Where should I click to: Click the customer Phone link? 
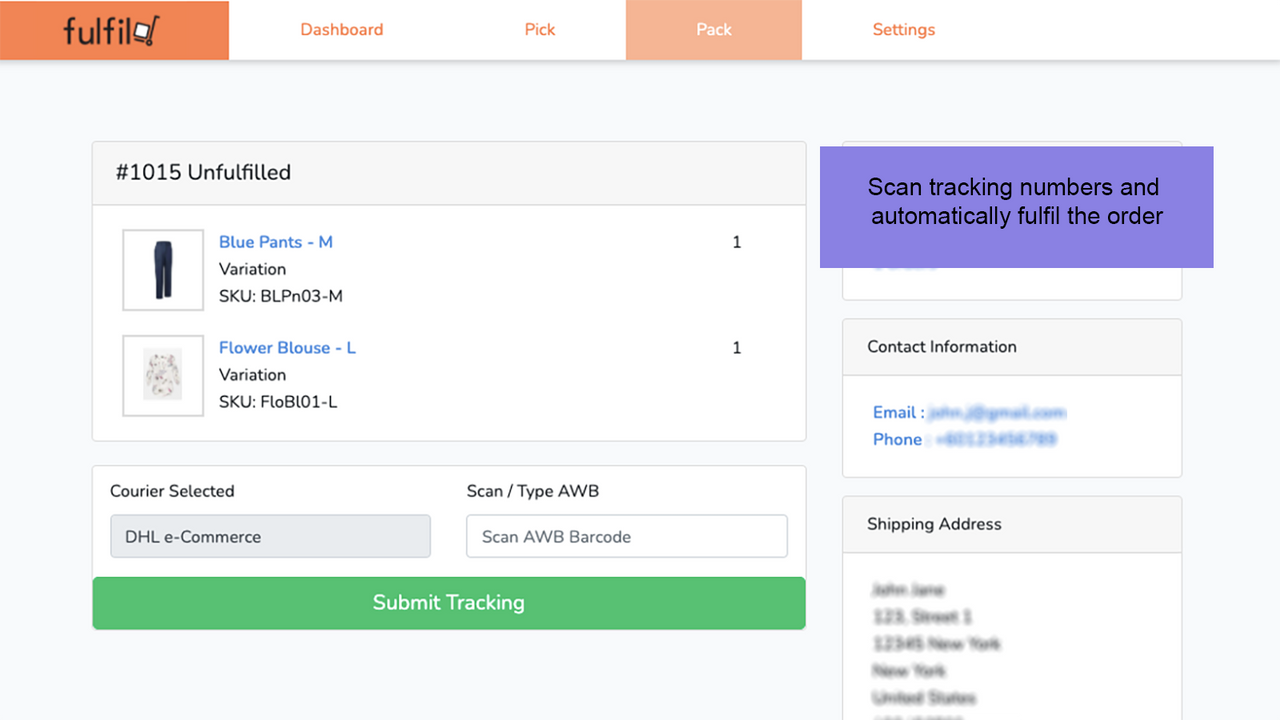tap(965, 439)
